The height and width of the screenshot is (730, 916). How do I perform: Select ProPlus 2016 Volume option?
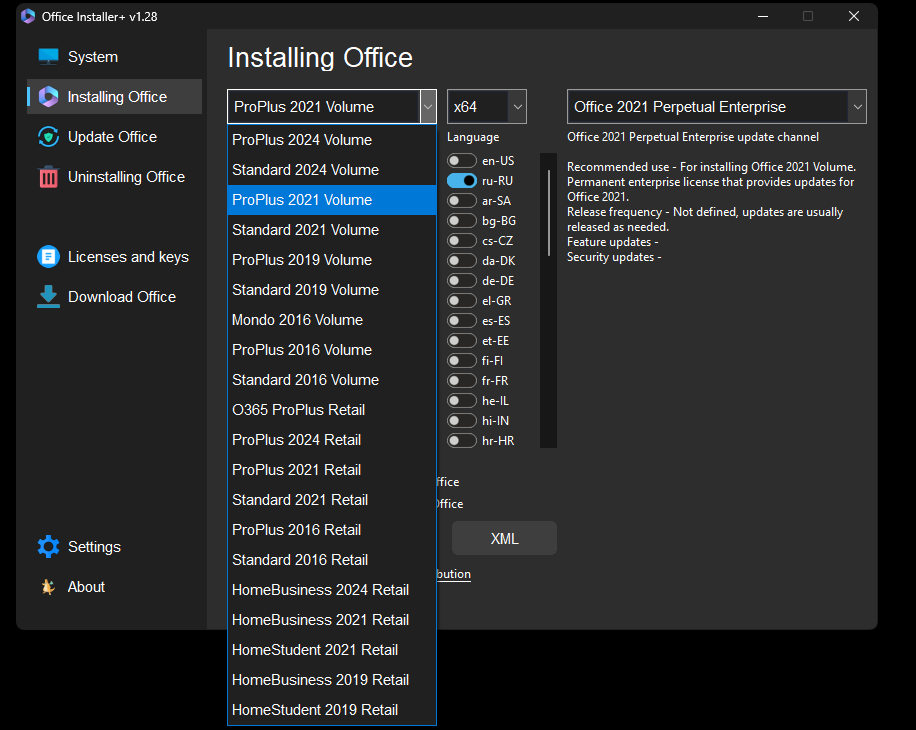(x=332, y=350)
